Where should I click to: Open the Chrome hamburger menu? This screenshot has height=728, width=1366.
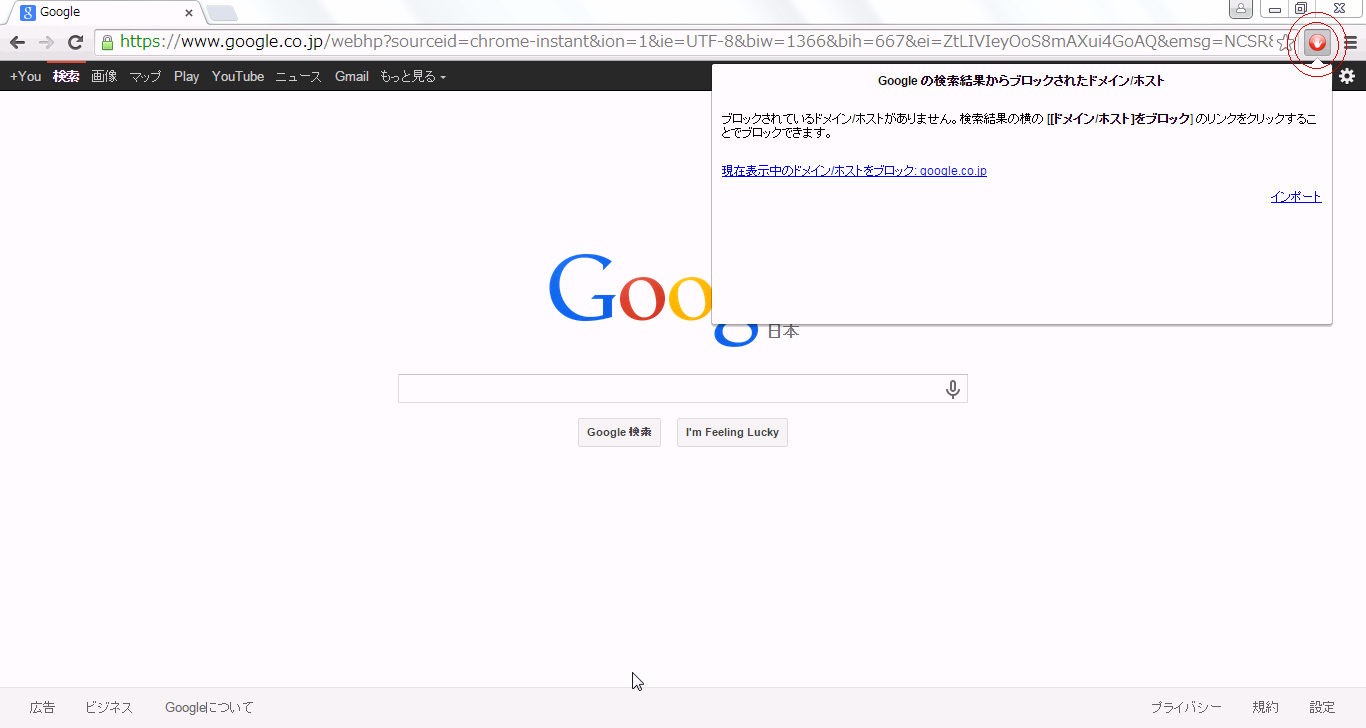[1350, 43]
